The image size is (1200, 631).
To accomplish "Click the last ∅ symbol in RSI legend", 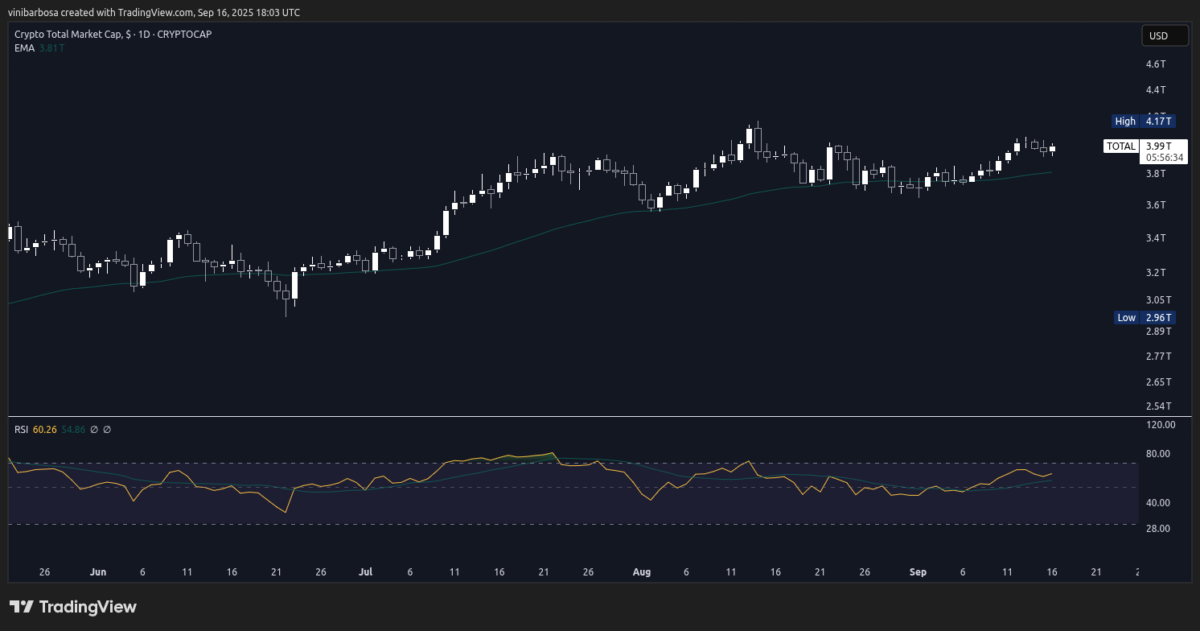I will pyautogui.click(x=107, y=429).
